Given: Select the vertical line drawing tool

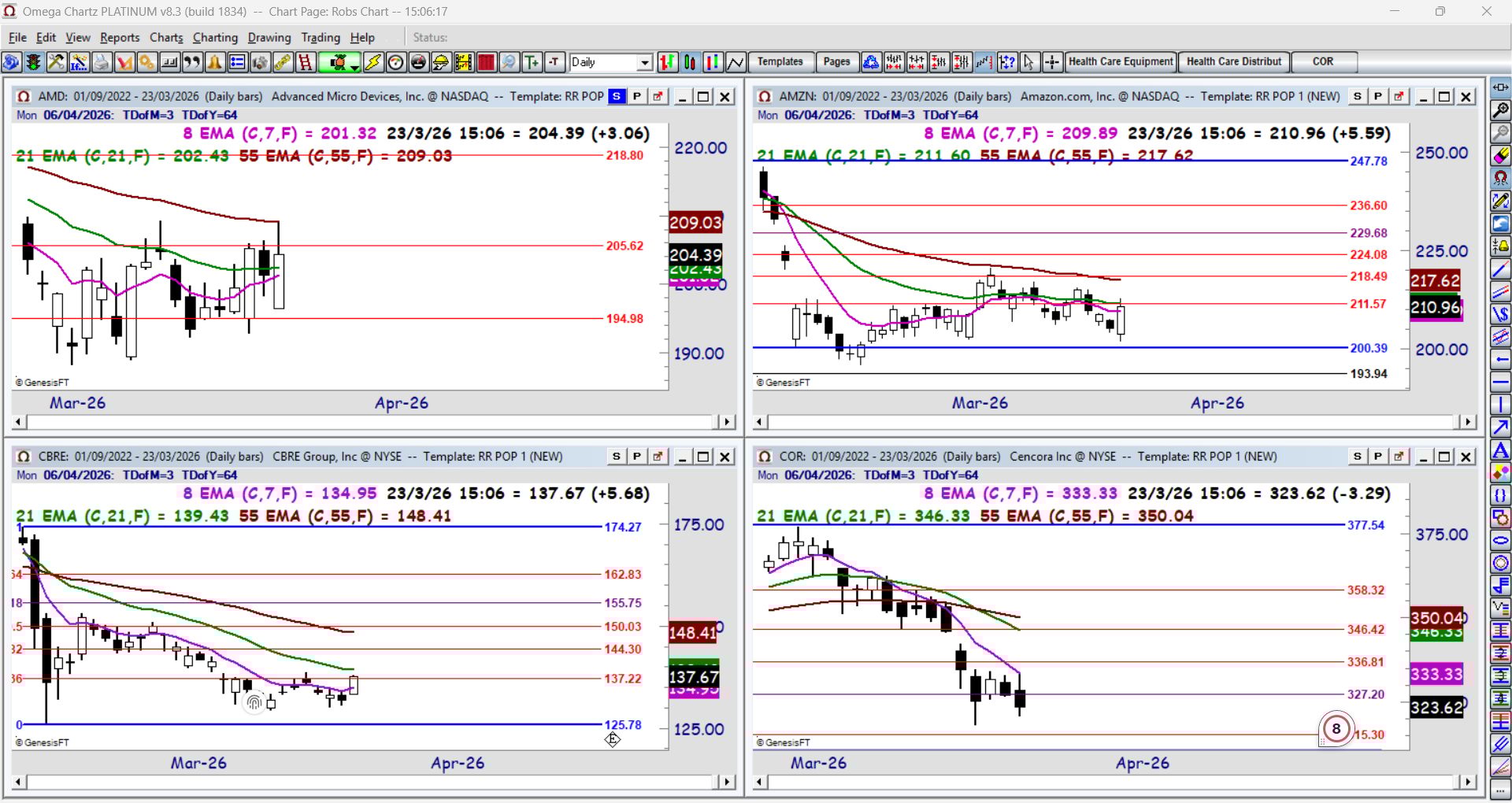Looking at the screenshot, I should (1500, 406).
